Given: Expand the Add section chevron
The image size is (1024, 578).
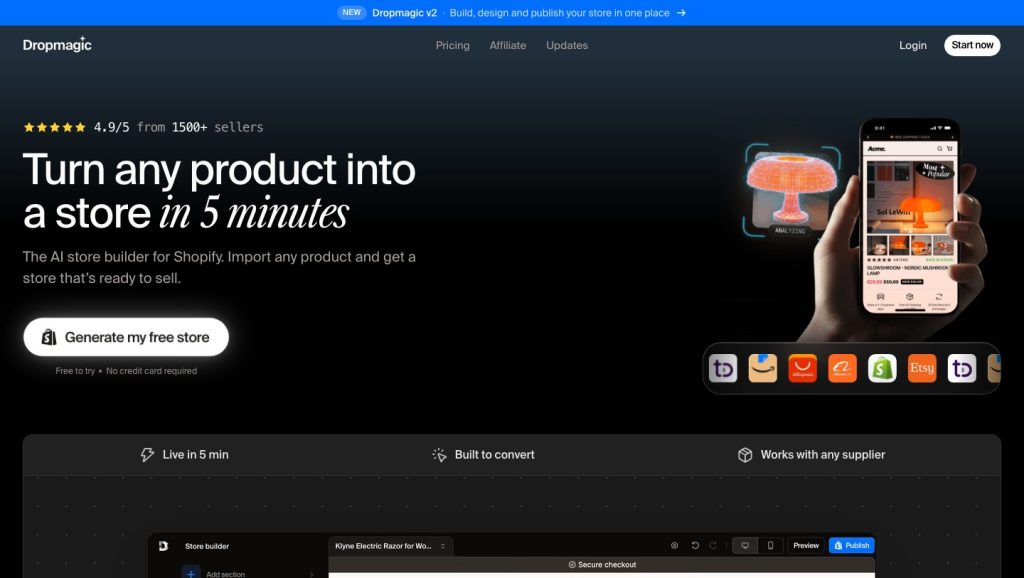Looking at the screenshot, I should click(312, 574).
